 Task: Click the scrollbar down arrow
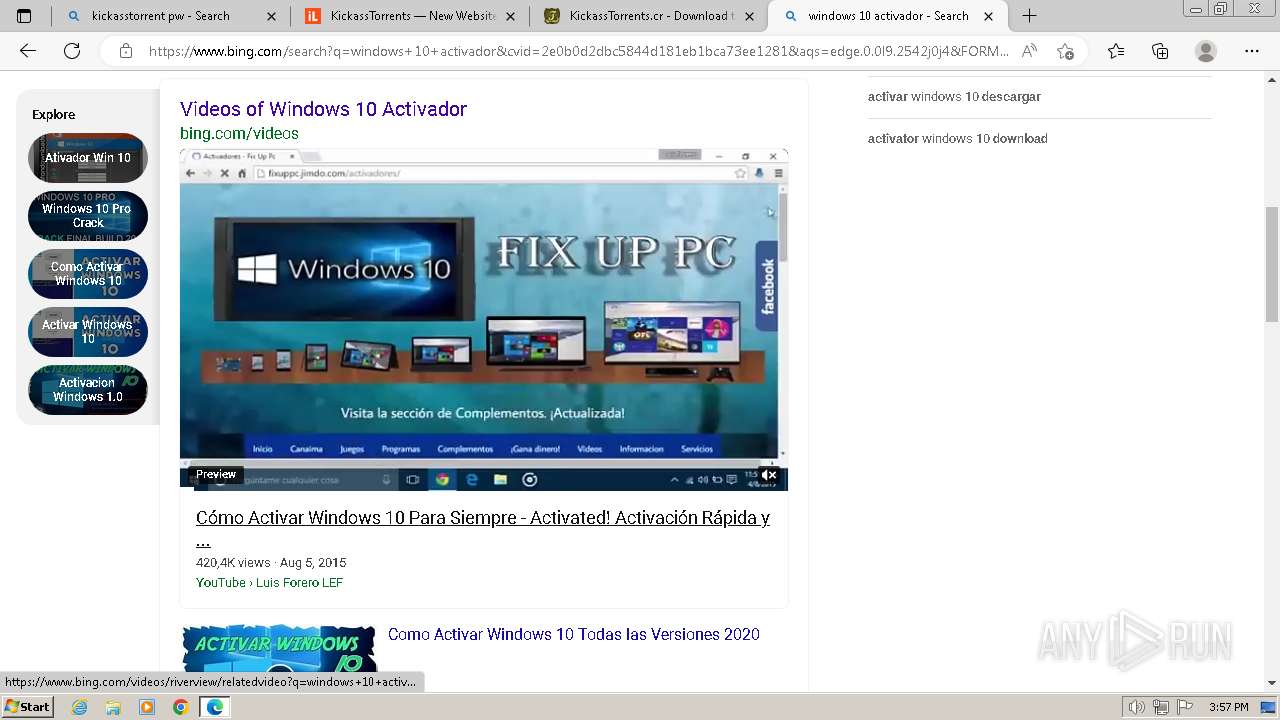tap(1271, 683)
